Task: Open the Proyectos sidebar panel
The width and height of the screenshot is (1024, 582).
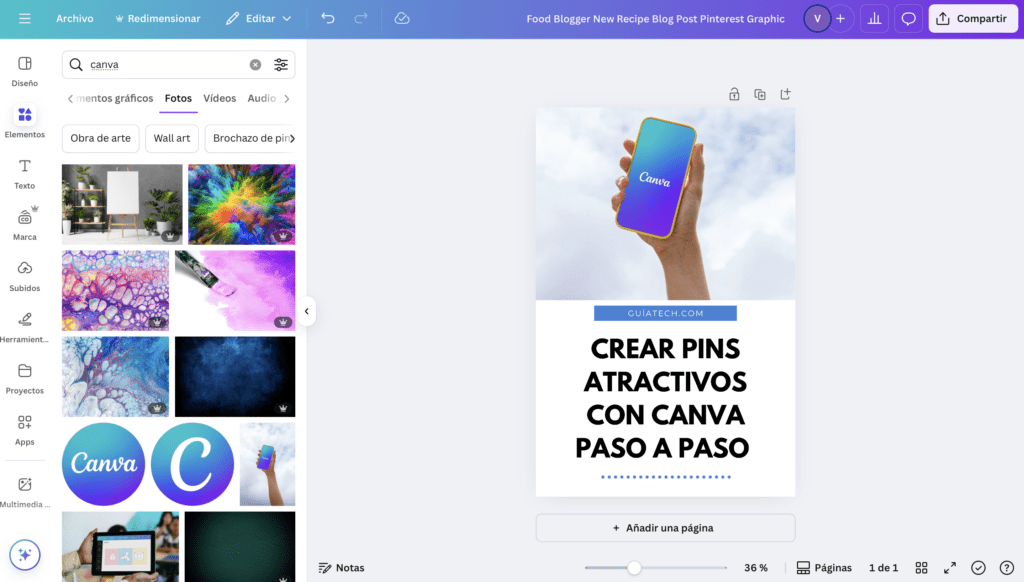Action: [x=25, y=379]
